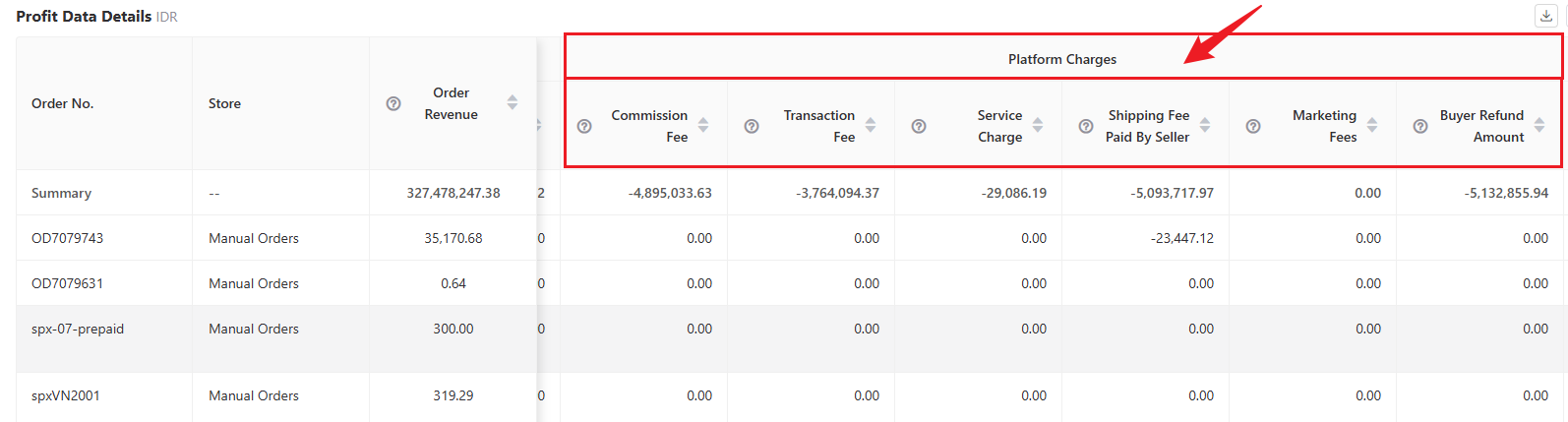Click the Summary row label
The image size is (1568, 422).
click(x=61, y=193)
